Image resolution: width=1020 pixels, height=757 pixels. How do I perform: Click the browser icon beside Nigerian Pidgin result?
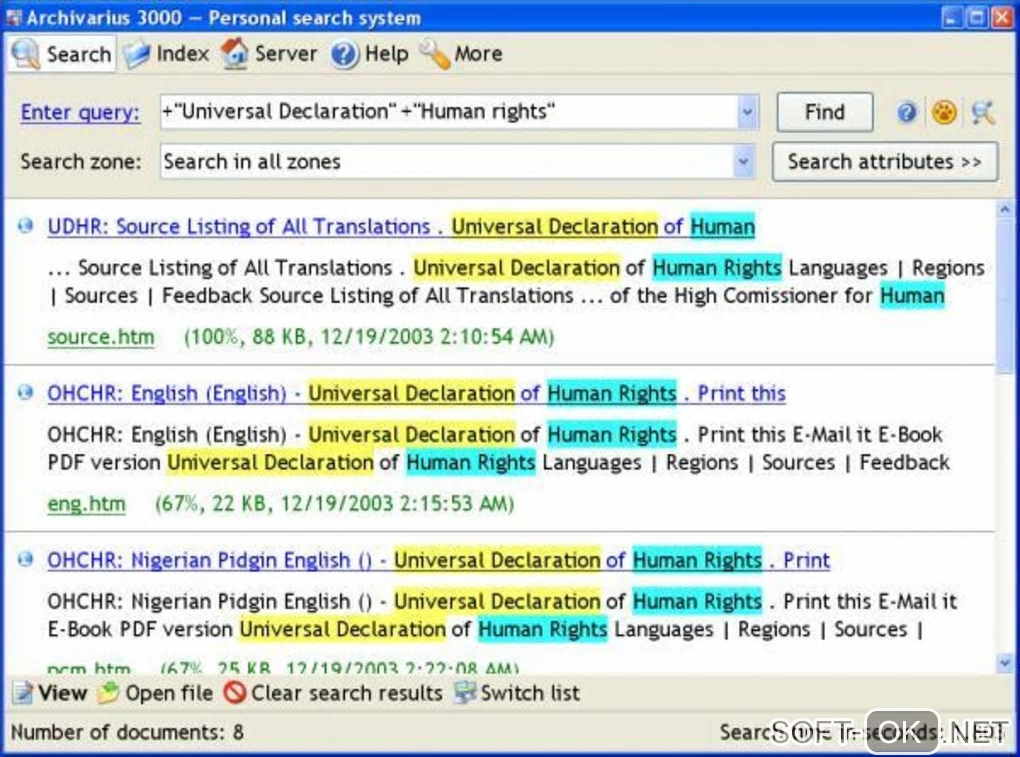pos(25,559)
